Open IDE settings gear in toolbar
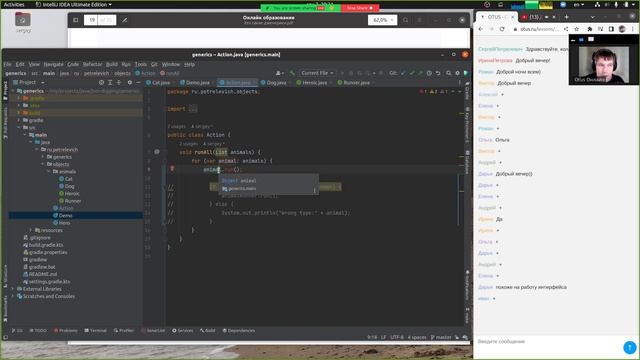This screenshot has width=640, height=360. pyautogui.click(x=457, y=73)
